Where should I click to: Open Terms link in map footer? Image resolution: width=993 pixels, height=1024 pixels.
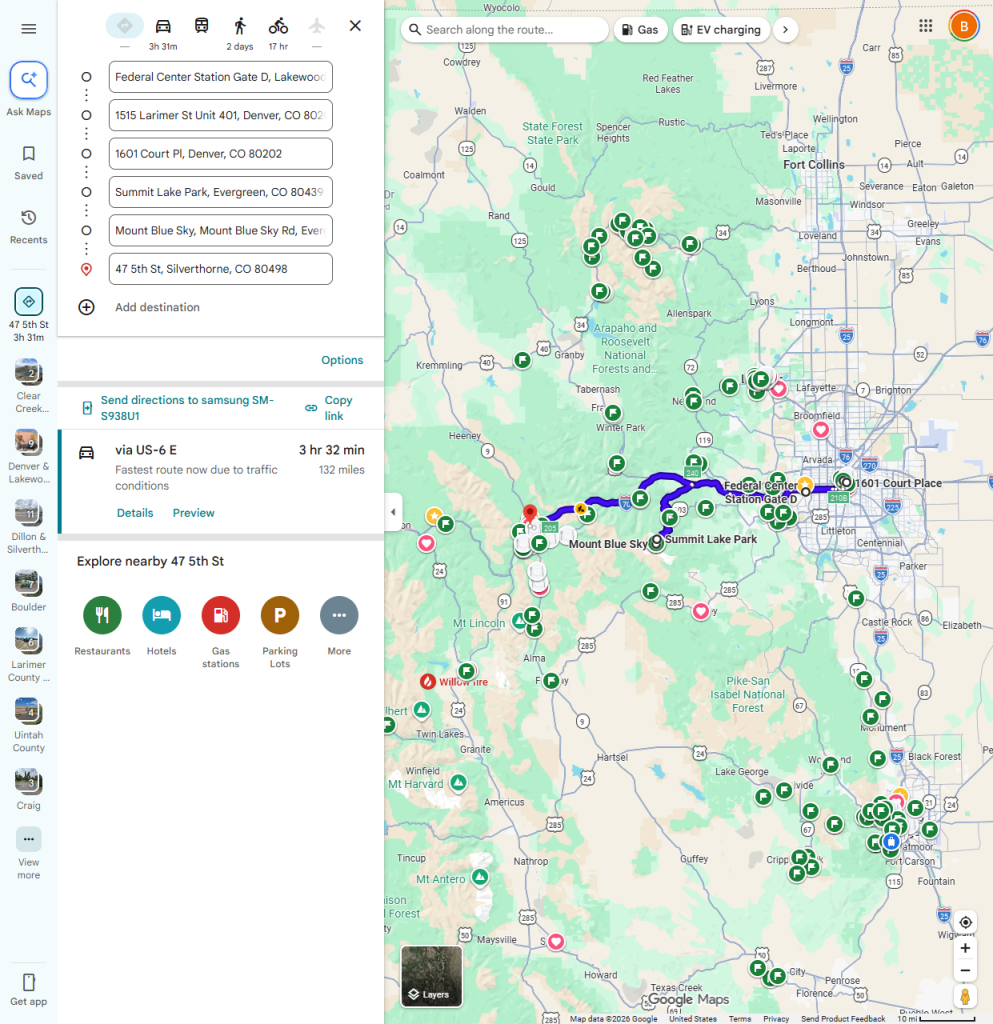[x=740, y=1019]
